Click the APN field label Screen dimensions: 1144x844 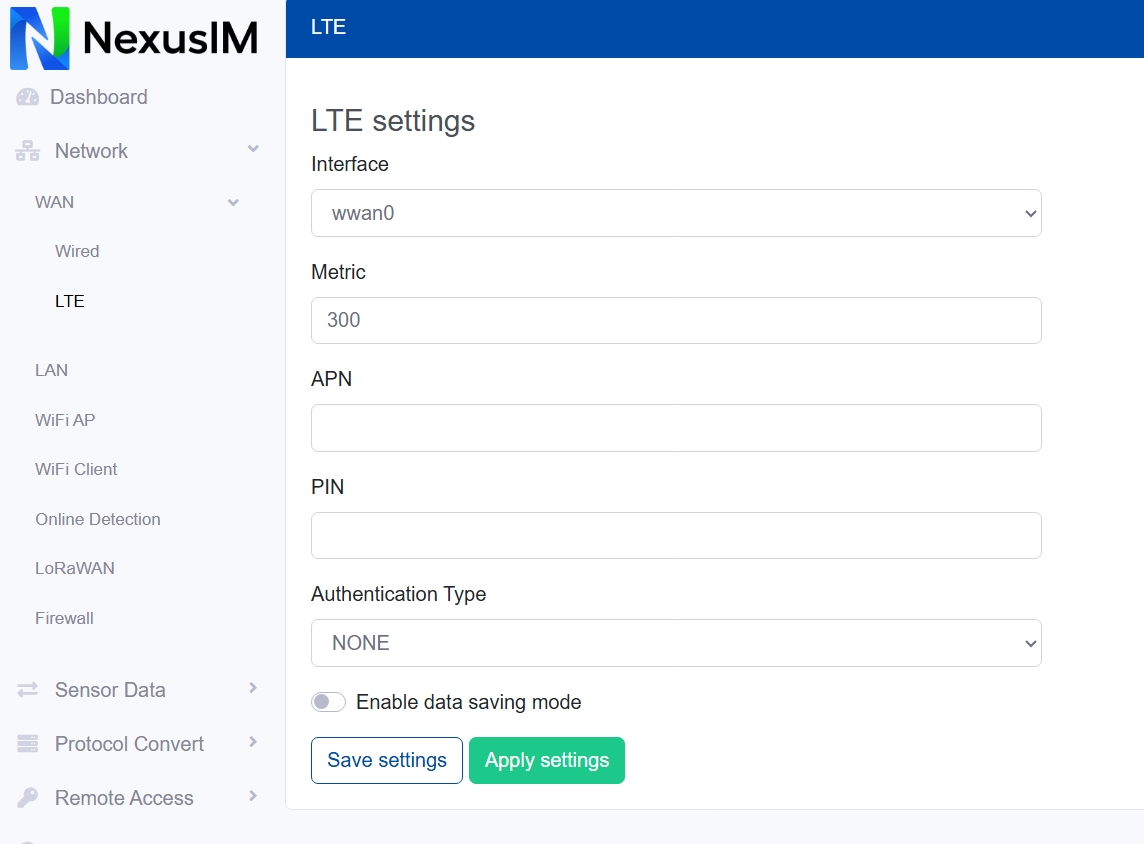331,379
